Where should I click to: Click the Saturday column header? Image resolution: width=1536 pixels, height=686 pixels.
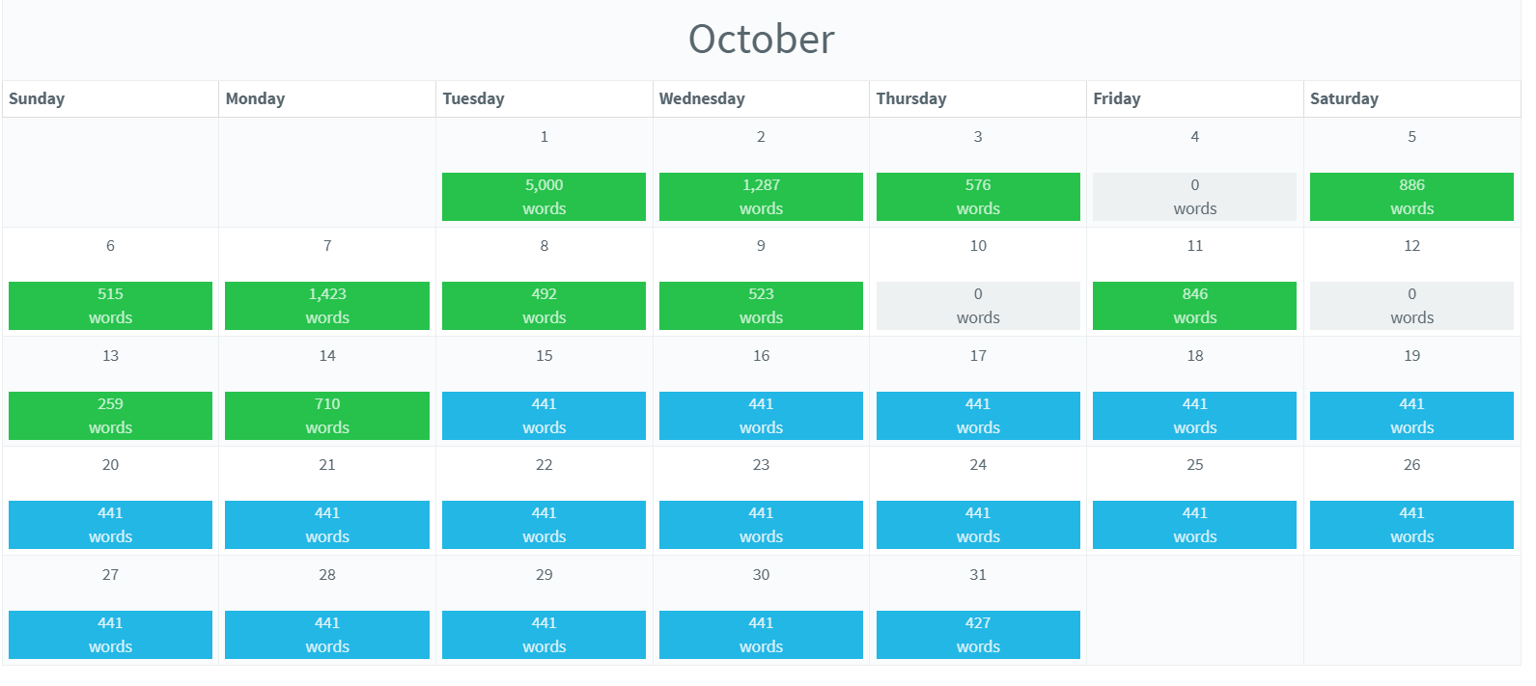tap(1412, 99)
